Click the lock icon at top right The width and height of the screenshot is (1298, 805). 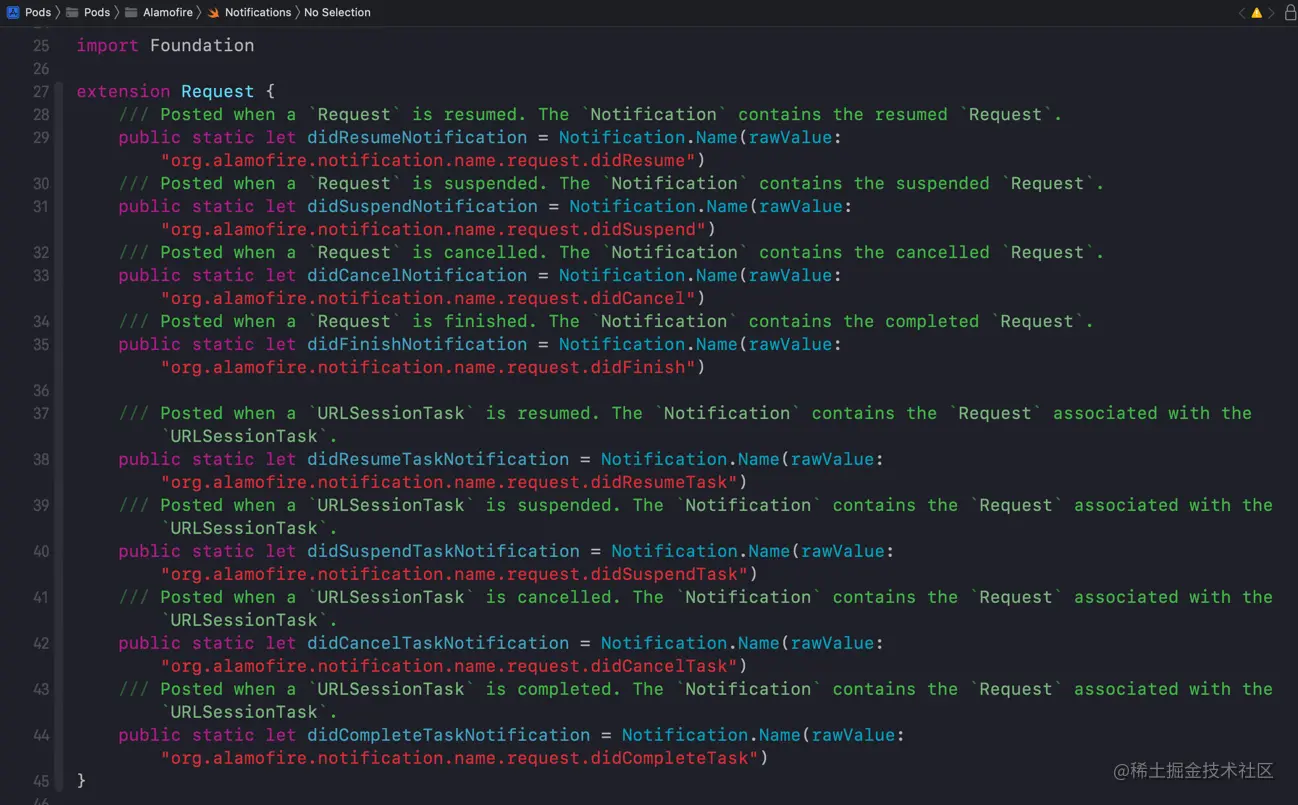pos(1290,12)
